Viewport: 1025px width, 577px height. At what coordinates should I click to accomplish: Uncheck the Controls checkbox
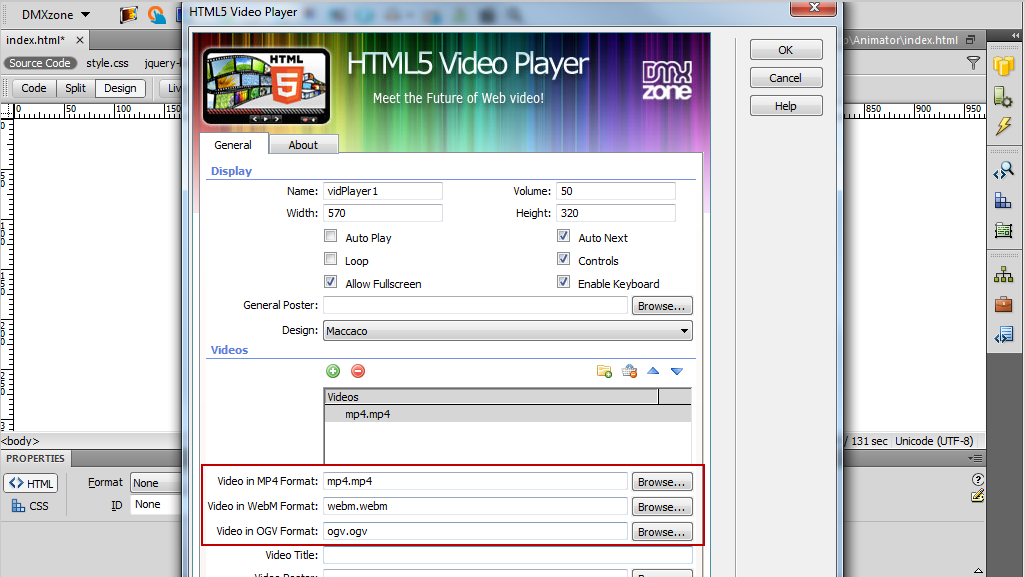[563, 259]
